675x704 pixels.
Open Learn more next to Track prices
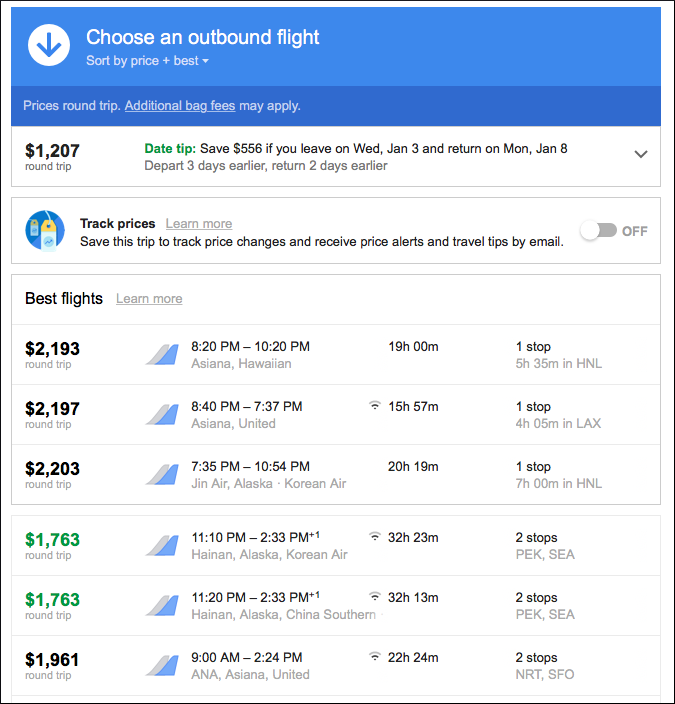pyautogui.click(x=199, y=224)
